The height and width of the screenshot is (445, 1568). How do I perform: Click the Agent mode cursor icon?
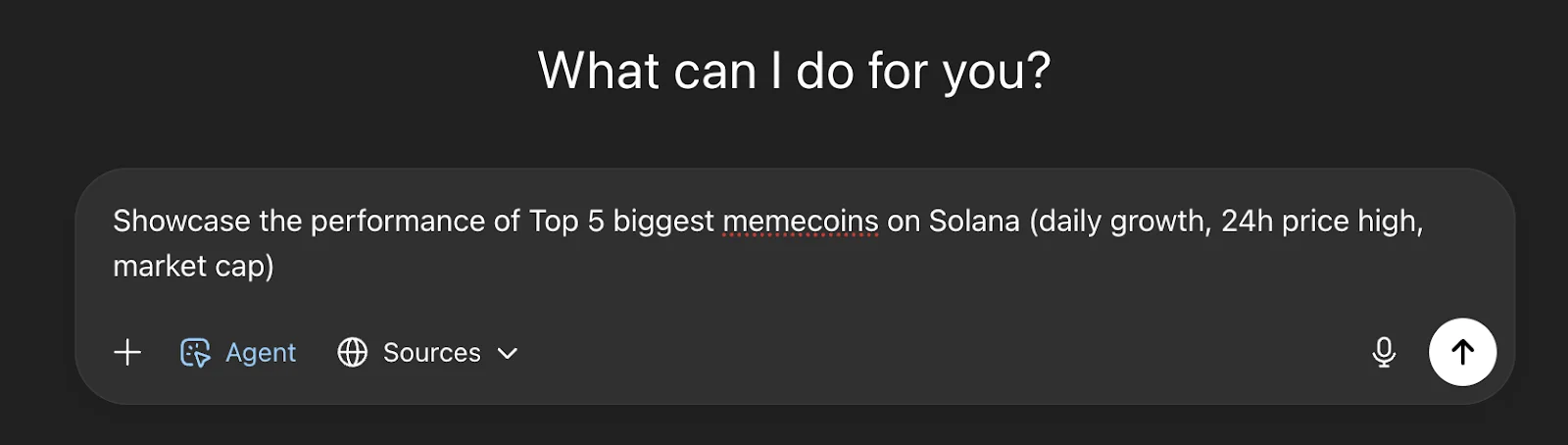click(x=195, y=352)
